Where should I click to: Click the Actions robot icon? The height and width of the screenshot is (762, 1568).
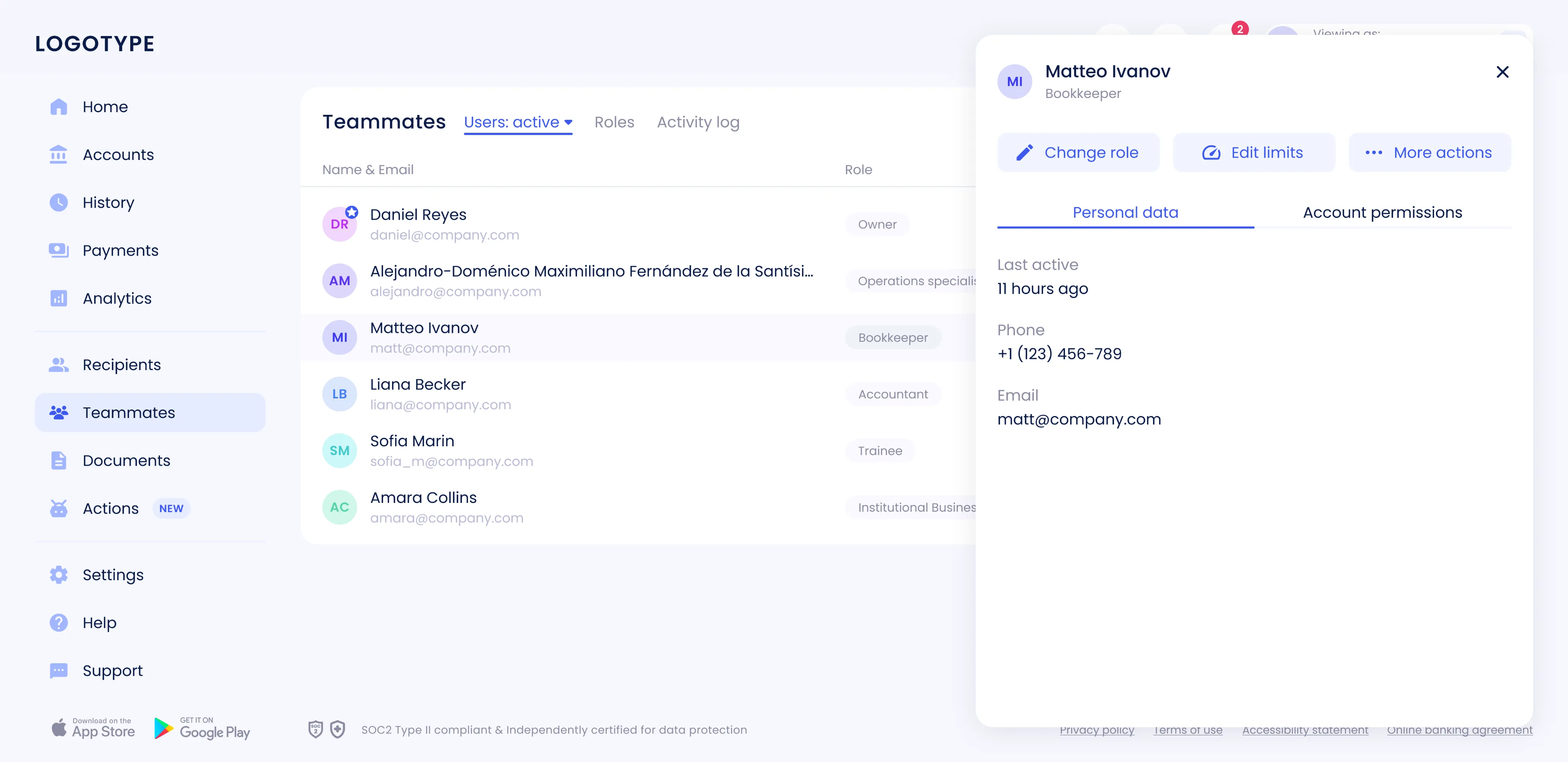(x=59, y=508)
